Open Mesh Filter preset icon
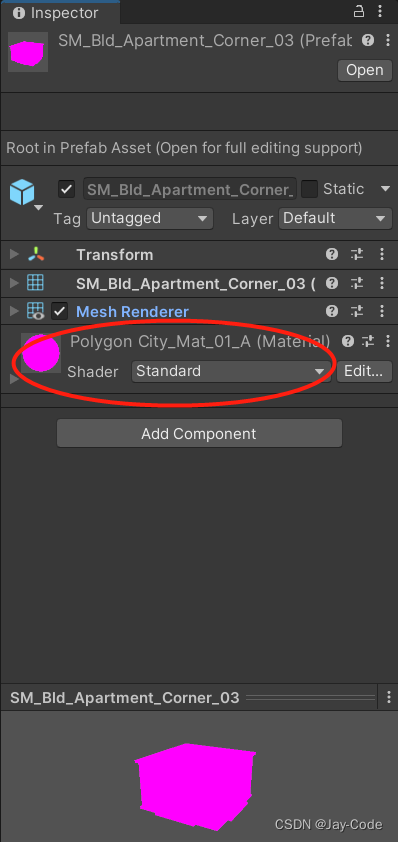 tap(357, 283)
